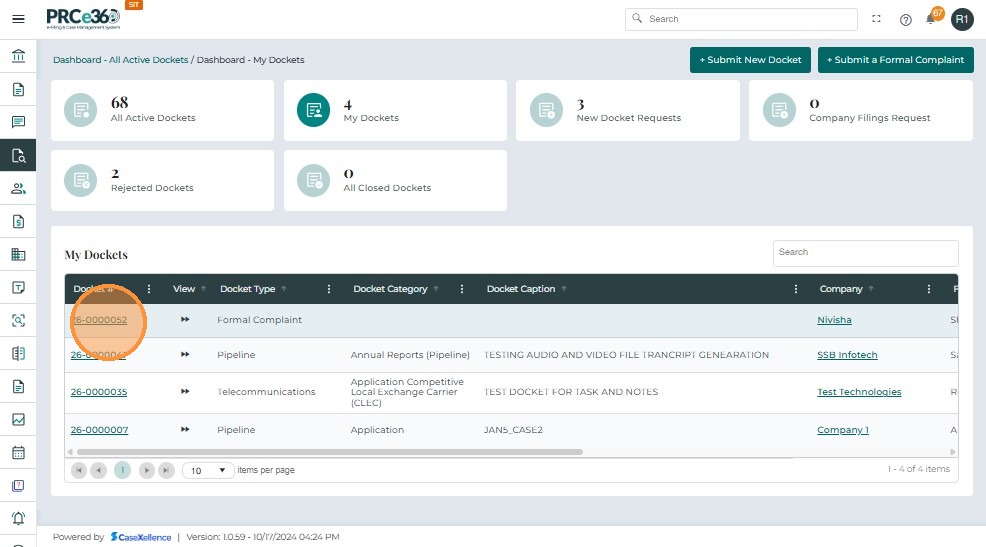The height and width of the screenshot is (547, 986).
Task: Select the Rejected Dockets card
Action: tap(162, 180)
